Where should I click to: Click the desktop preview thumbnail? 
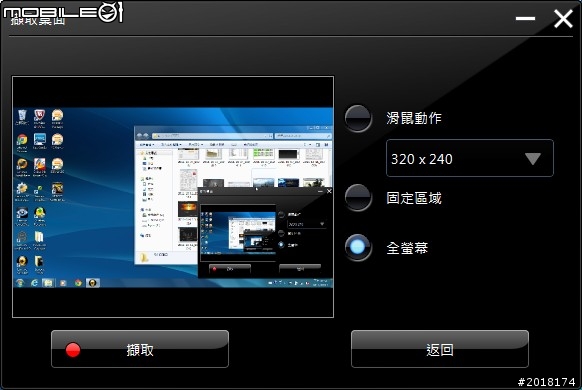tap(173, 197)
